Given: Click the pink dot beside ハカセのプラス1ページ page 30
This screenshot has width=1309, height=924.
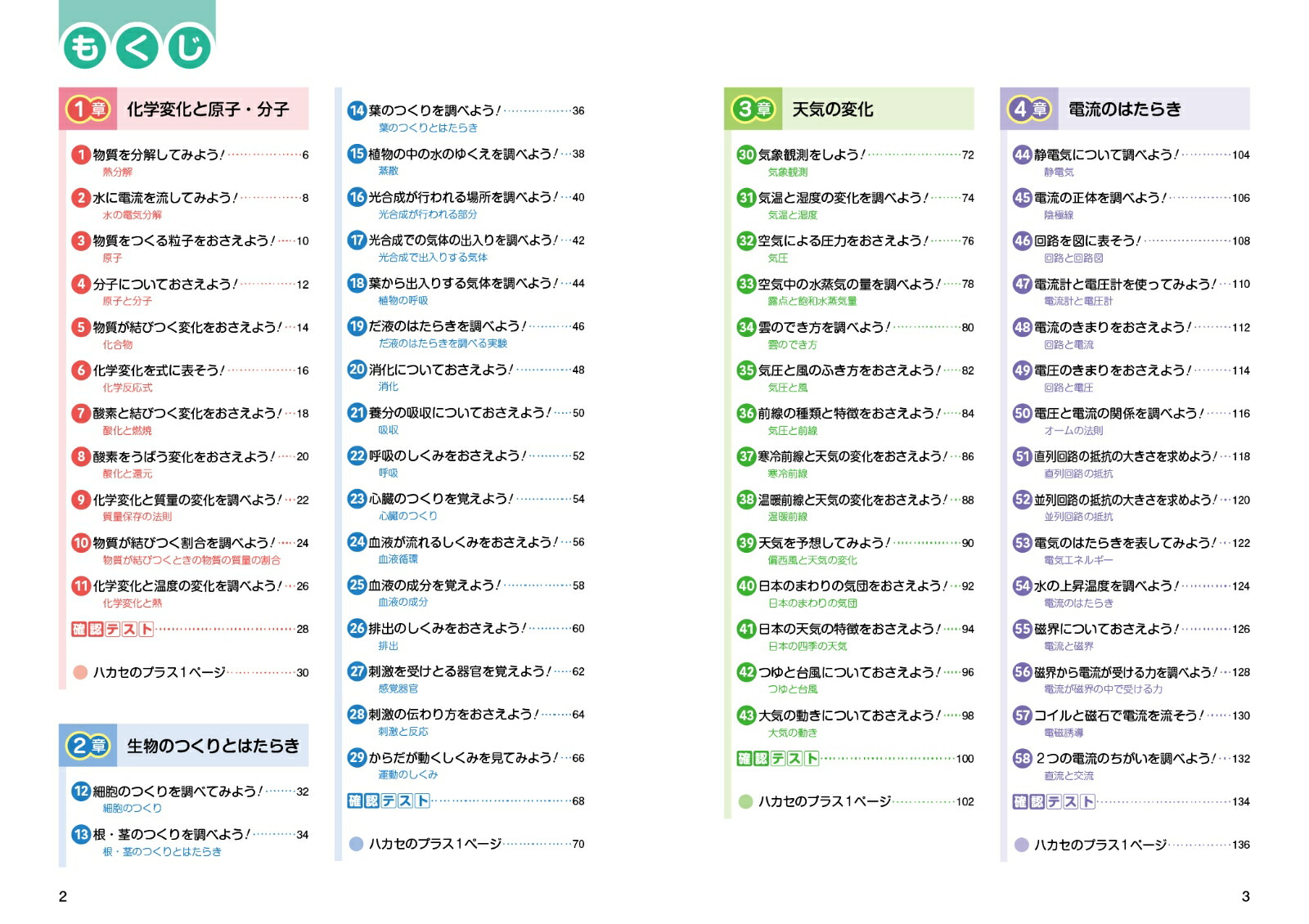Looking at the screenshot, I should (x=80, y=672).
